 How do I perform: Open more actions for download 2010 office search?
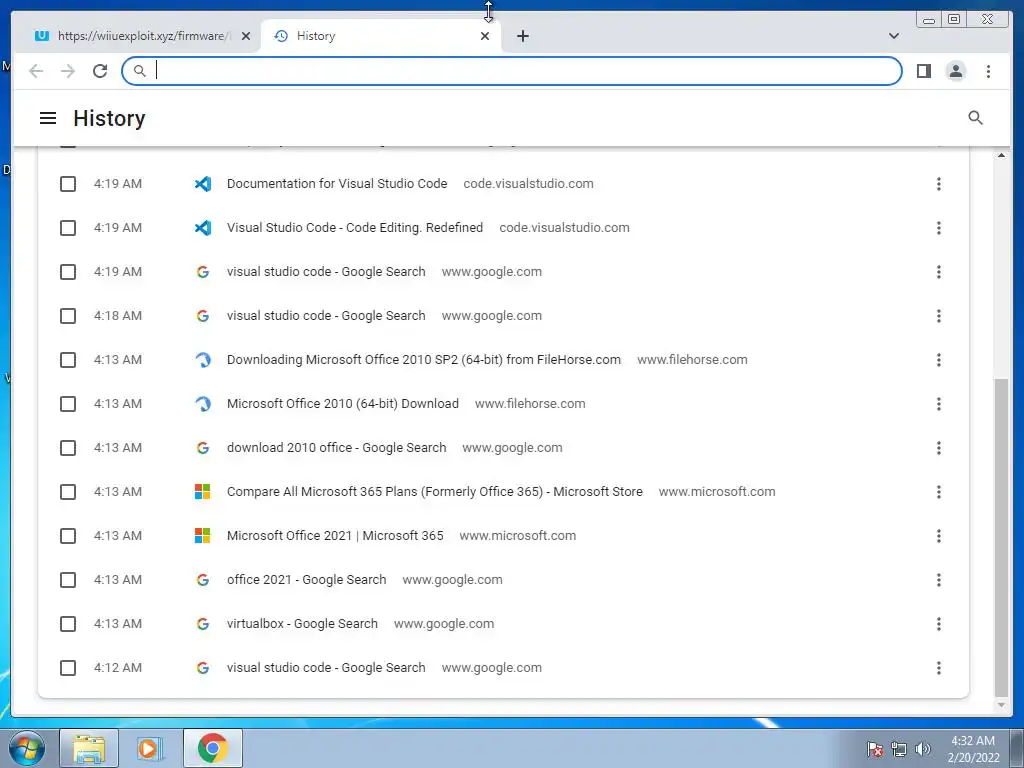click(x=938, y=448)
